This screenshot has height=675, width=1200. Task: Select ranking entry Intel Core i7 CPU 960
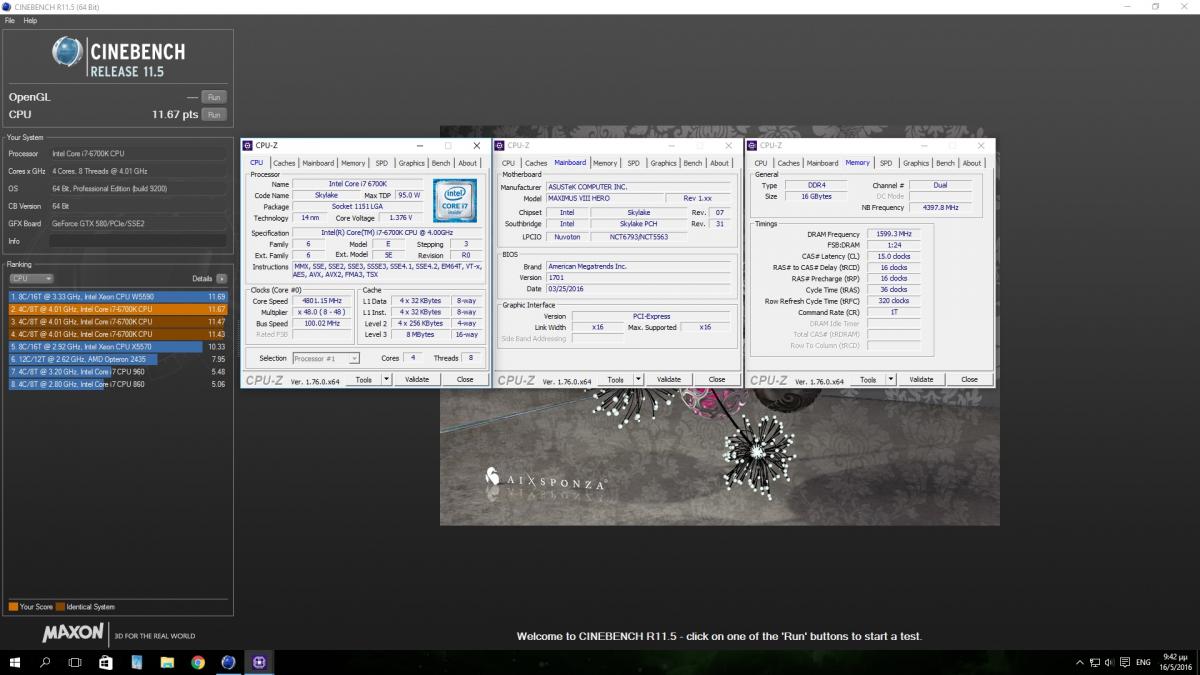point(118,371)
